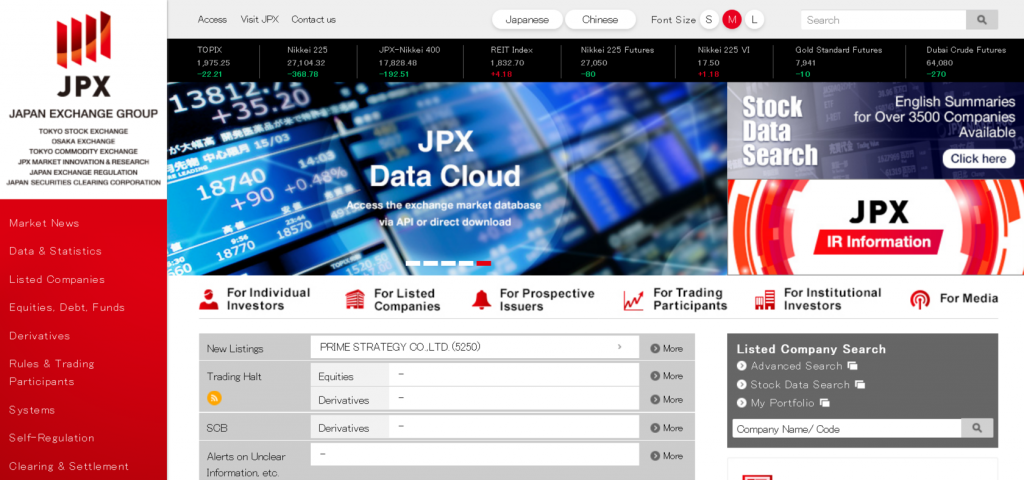The height and width of the screenshot is (480, 1024).
Task: Click the arrow icon beside My Portfolio
Action: pyautogui.click(x=741, y=403)
